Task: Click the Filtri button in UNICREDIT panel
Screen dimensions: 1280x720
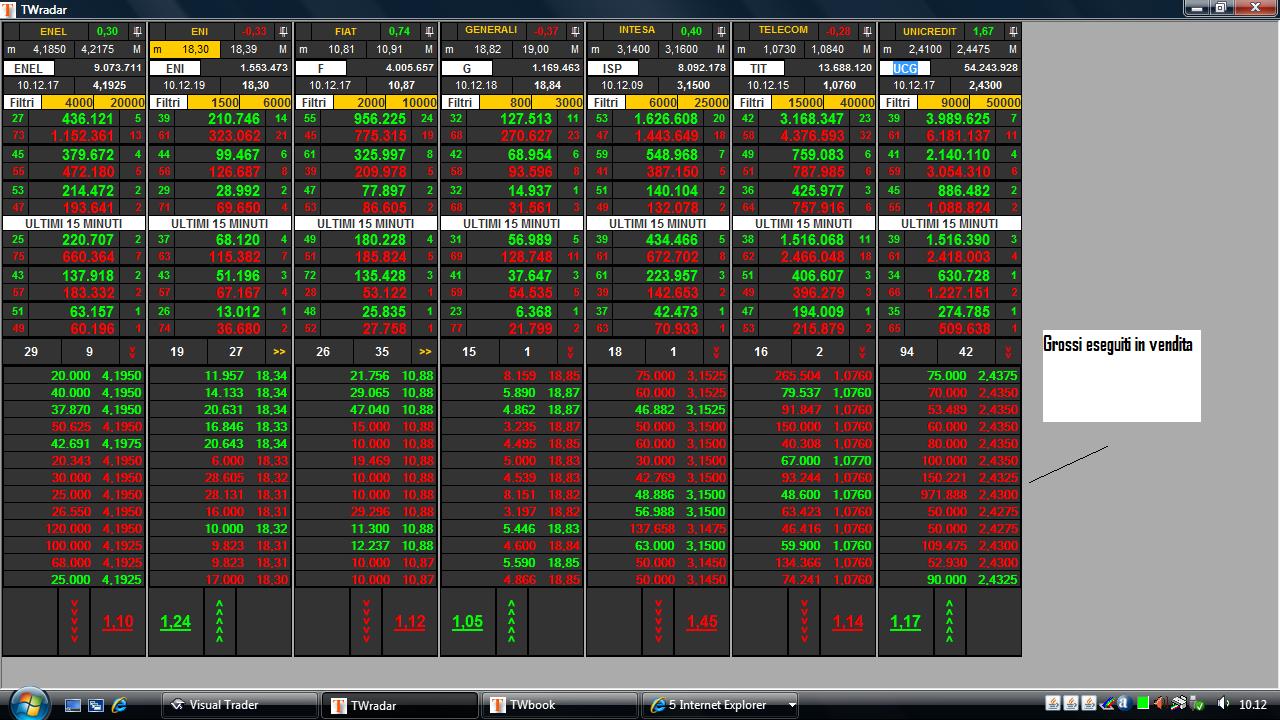Action: [x=898, y=102]
